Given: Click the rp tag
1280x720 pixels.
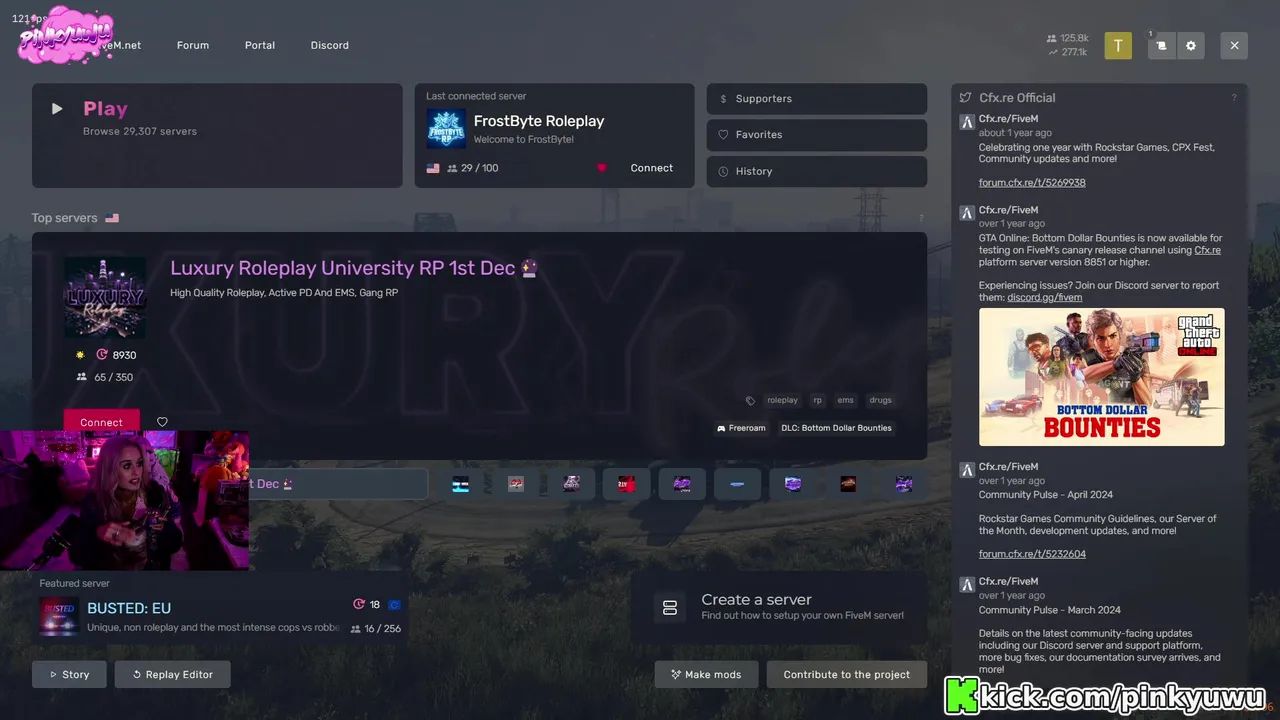Looking at the screenshot, I should 817,400.
